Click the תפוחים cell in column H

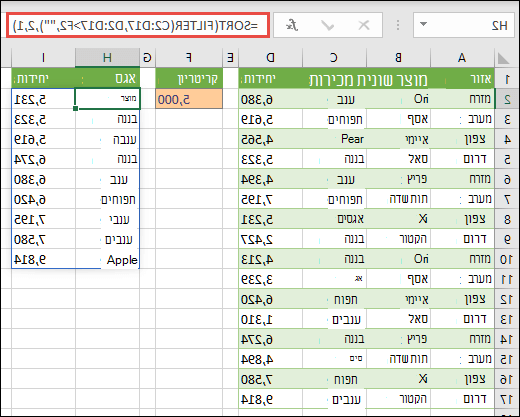click(x=107, y=199)
